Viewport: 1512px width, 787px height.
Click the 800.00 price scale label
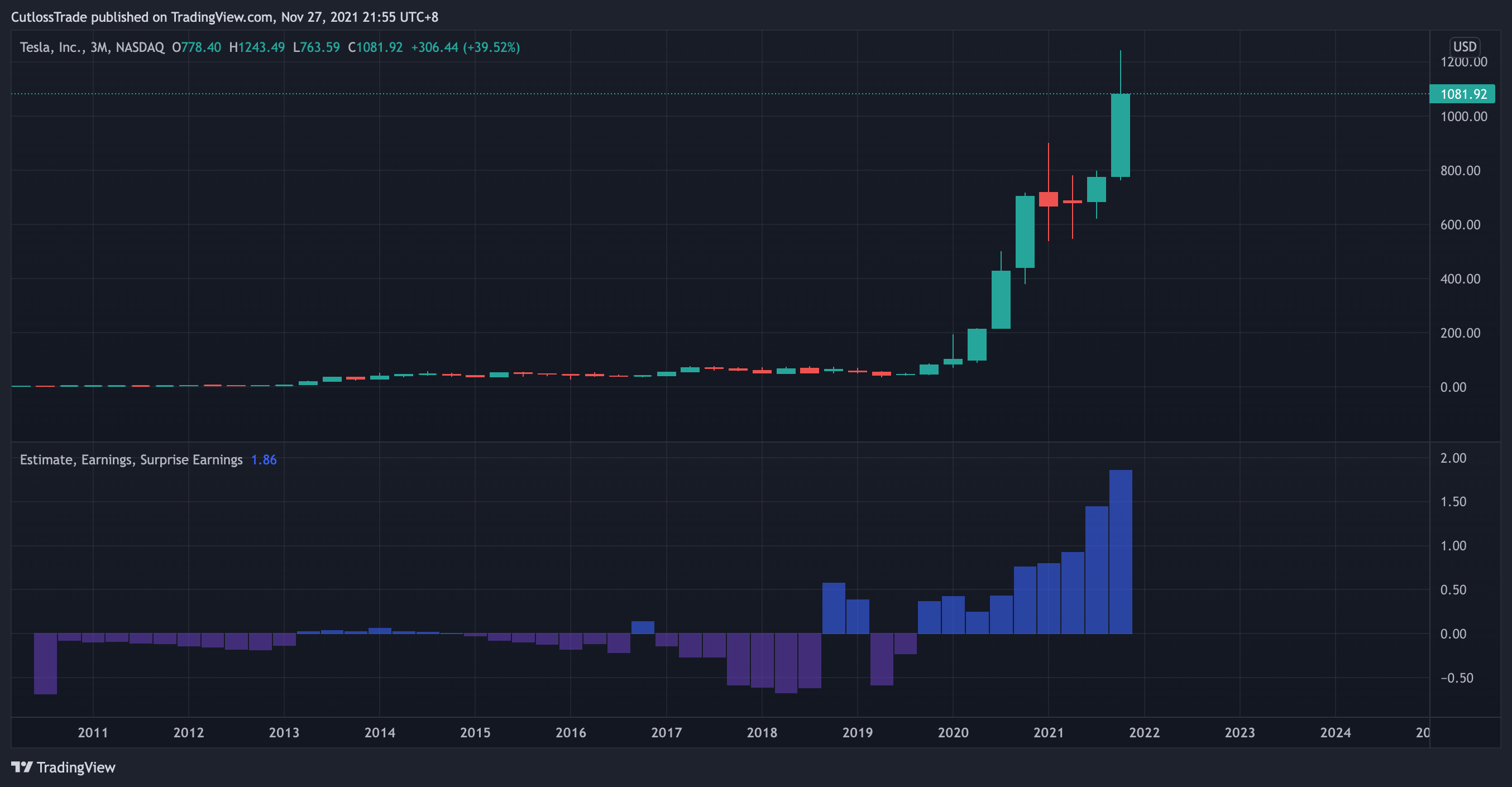1460,170
